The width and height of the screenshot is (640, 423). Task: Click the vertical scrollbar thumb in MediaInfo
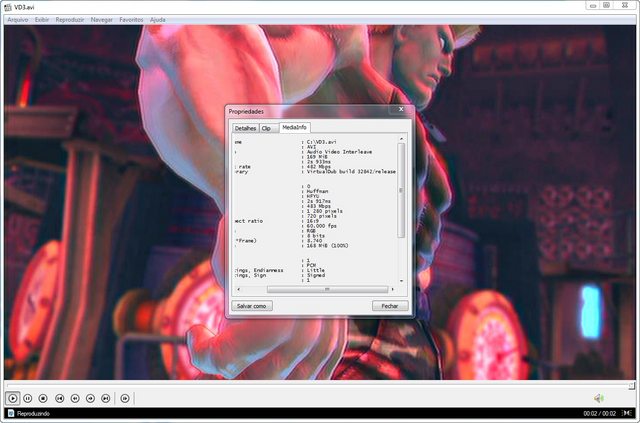point(401,190)
